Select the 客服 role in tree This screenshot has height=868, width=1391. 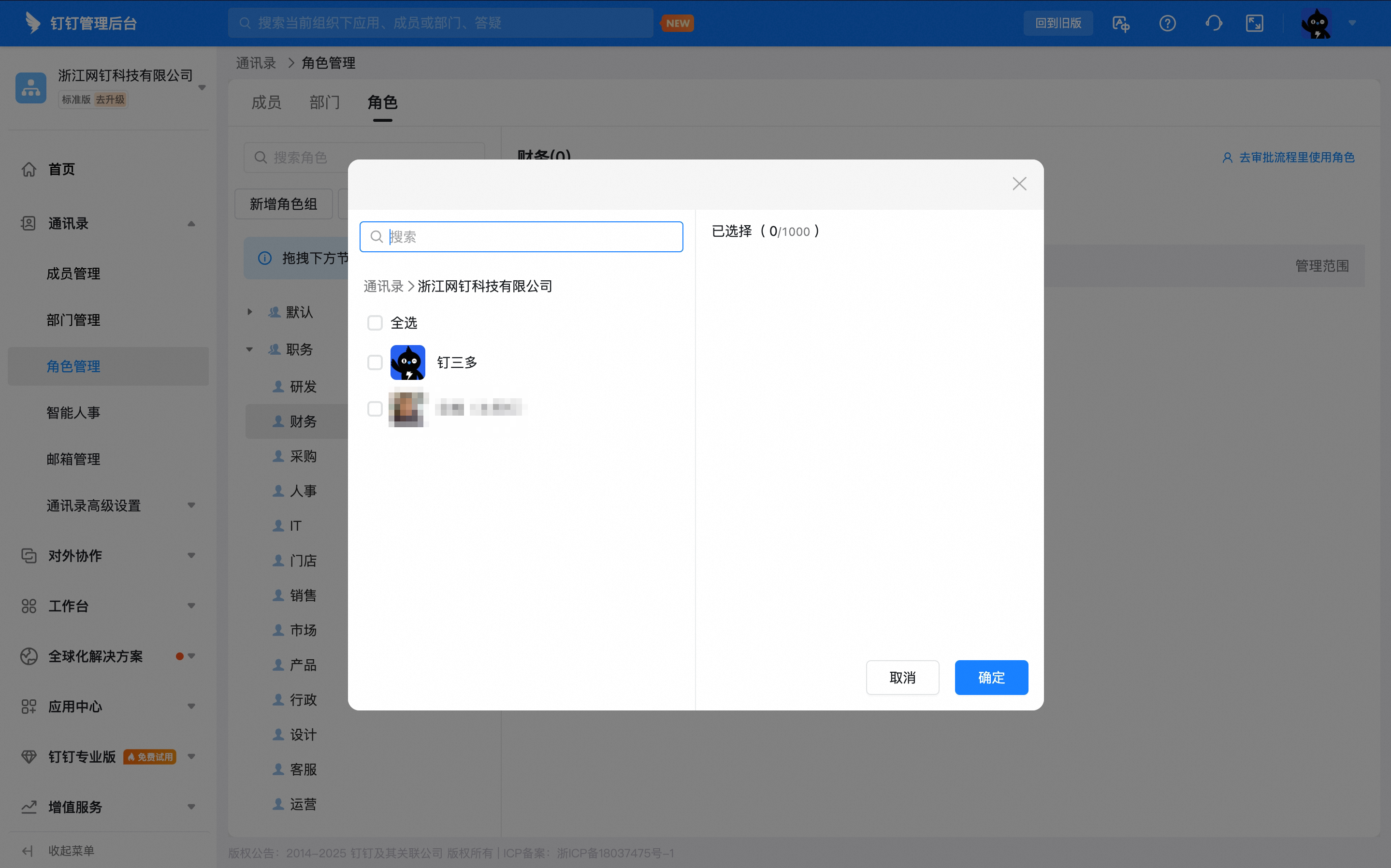[303, 769]
